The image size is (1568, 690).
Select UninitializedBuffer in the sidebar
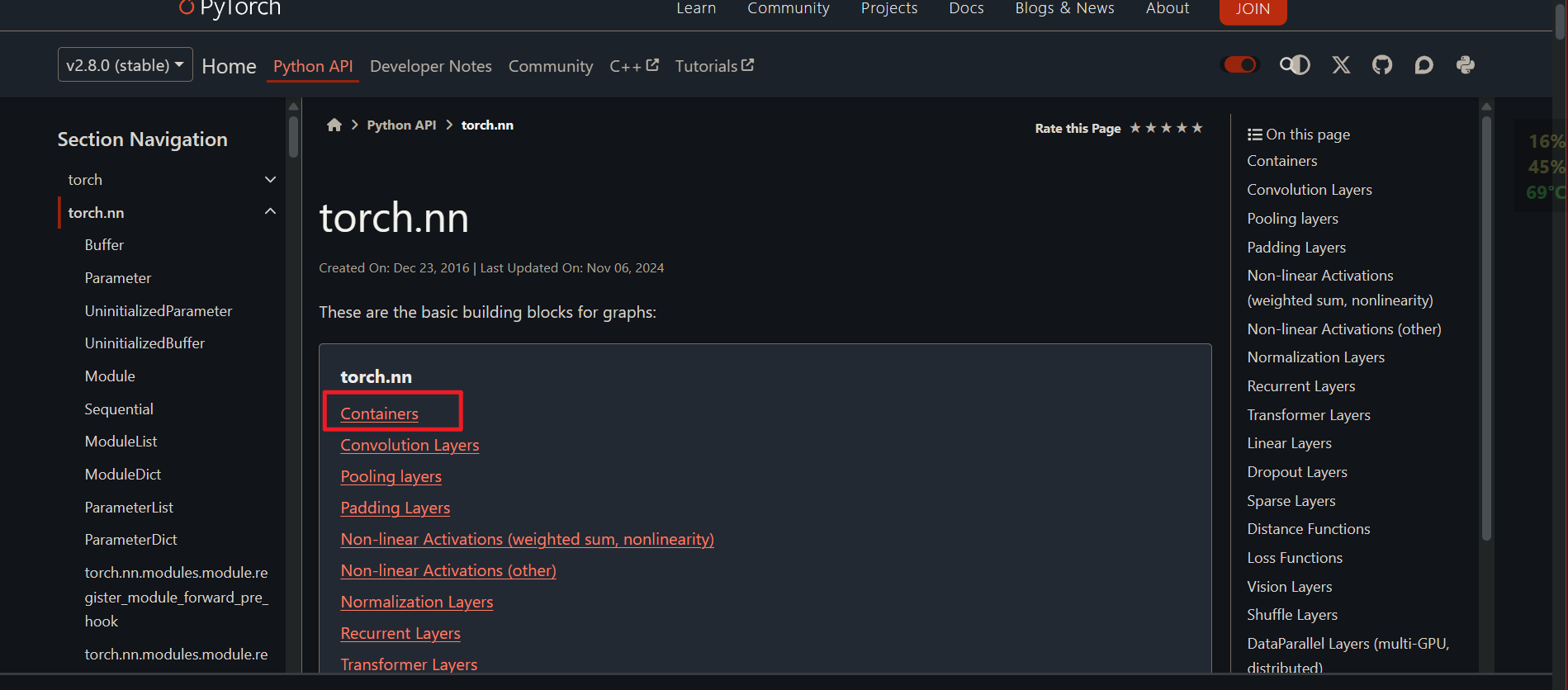pyautogui.click(x=144, y=343)
